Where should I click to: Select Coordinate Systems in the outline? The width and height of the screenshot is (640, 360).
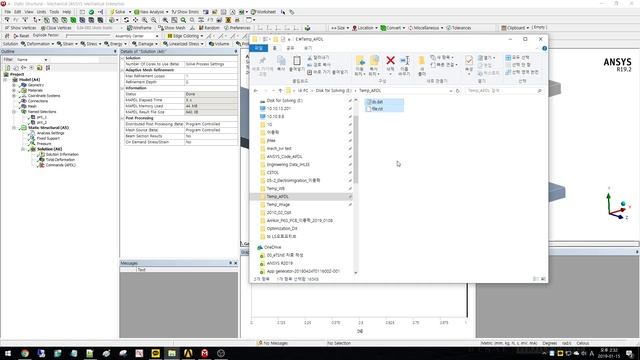point(44,96)
